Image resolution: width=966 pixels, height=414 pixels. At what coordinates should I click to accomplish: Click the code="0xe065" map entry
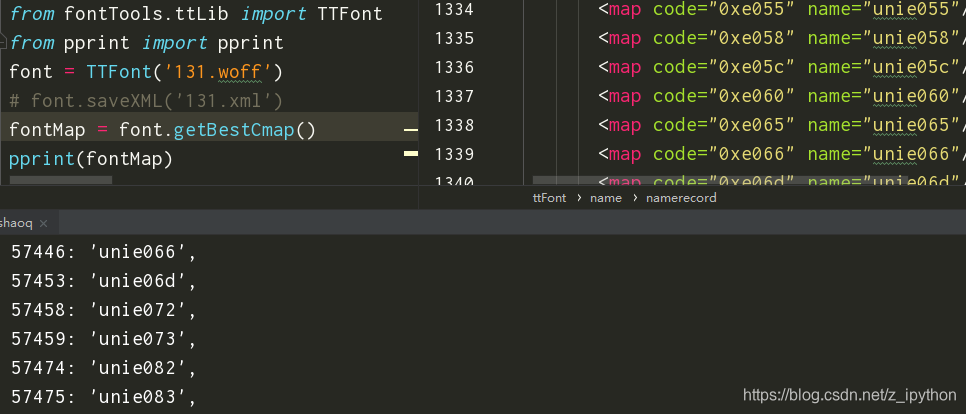coord(781,125)
